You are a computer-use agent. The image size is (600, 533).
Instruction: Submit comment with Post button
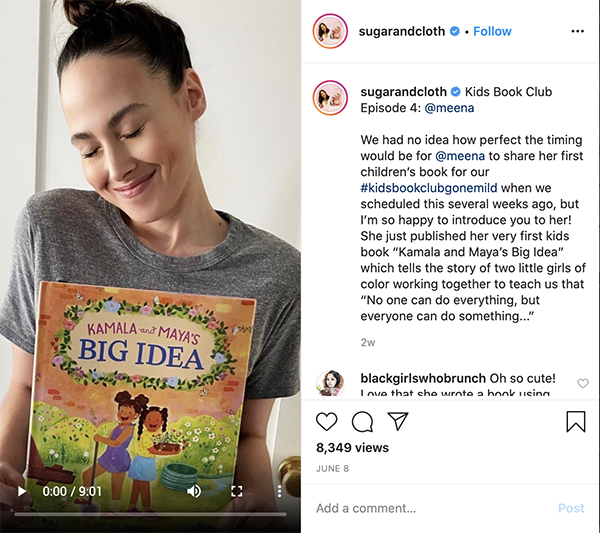click(571, 508)
